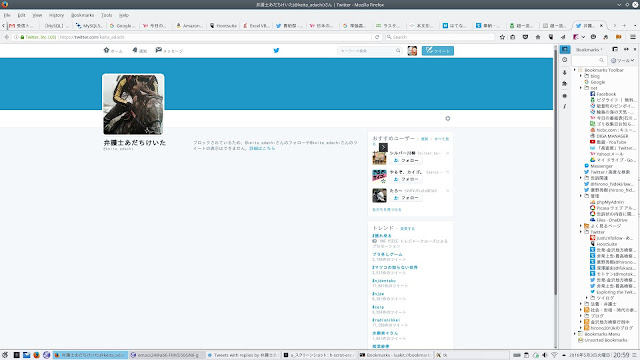Click the user avatar in Twitter header

click(x=412, y=51)
